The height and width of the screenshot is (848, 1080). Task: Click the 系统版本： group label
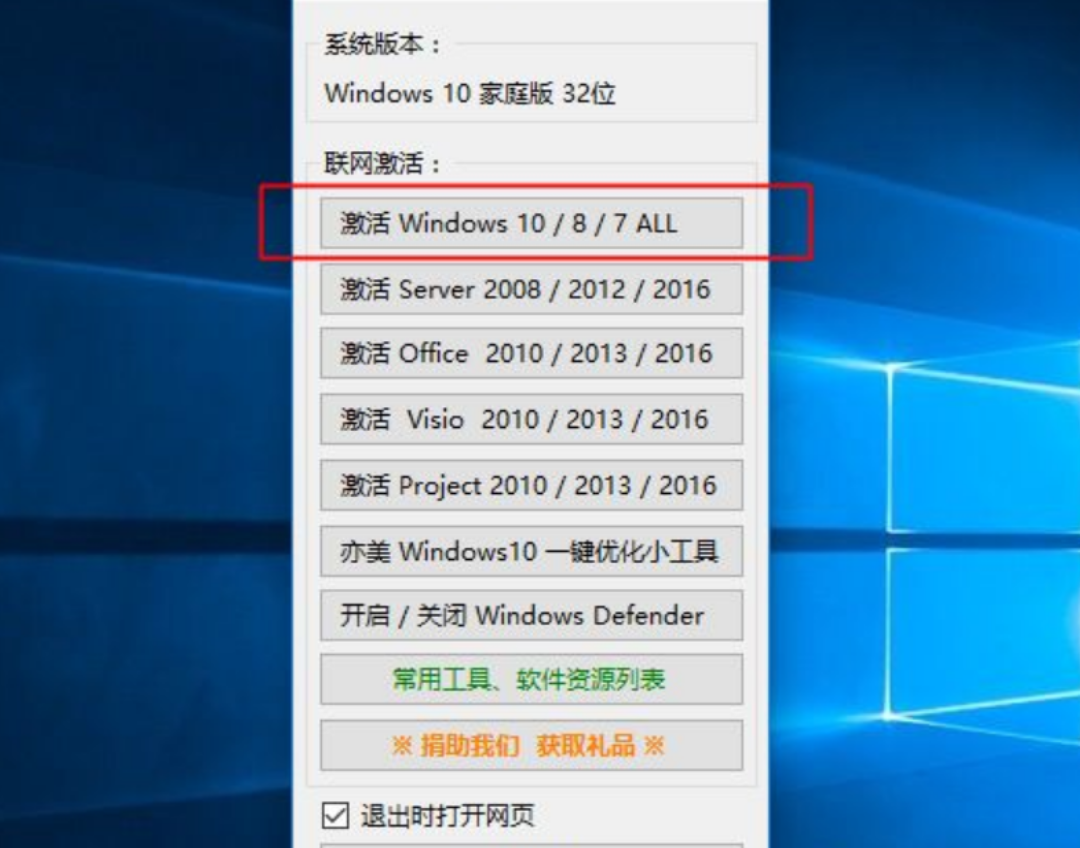[382, 45]
